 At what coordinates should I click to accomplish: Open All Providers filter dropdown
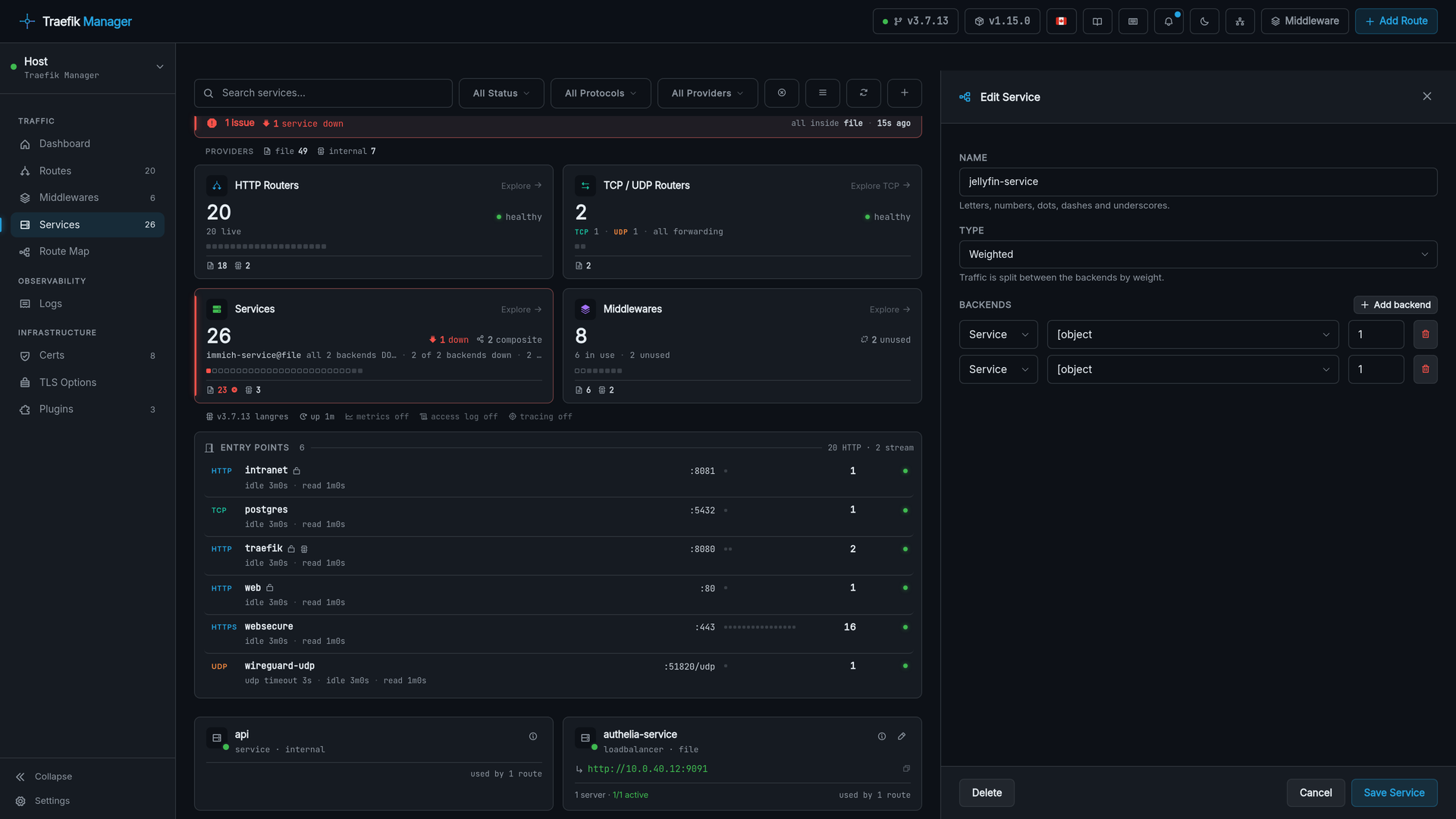(708, 93)
